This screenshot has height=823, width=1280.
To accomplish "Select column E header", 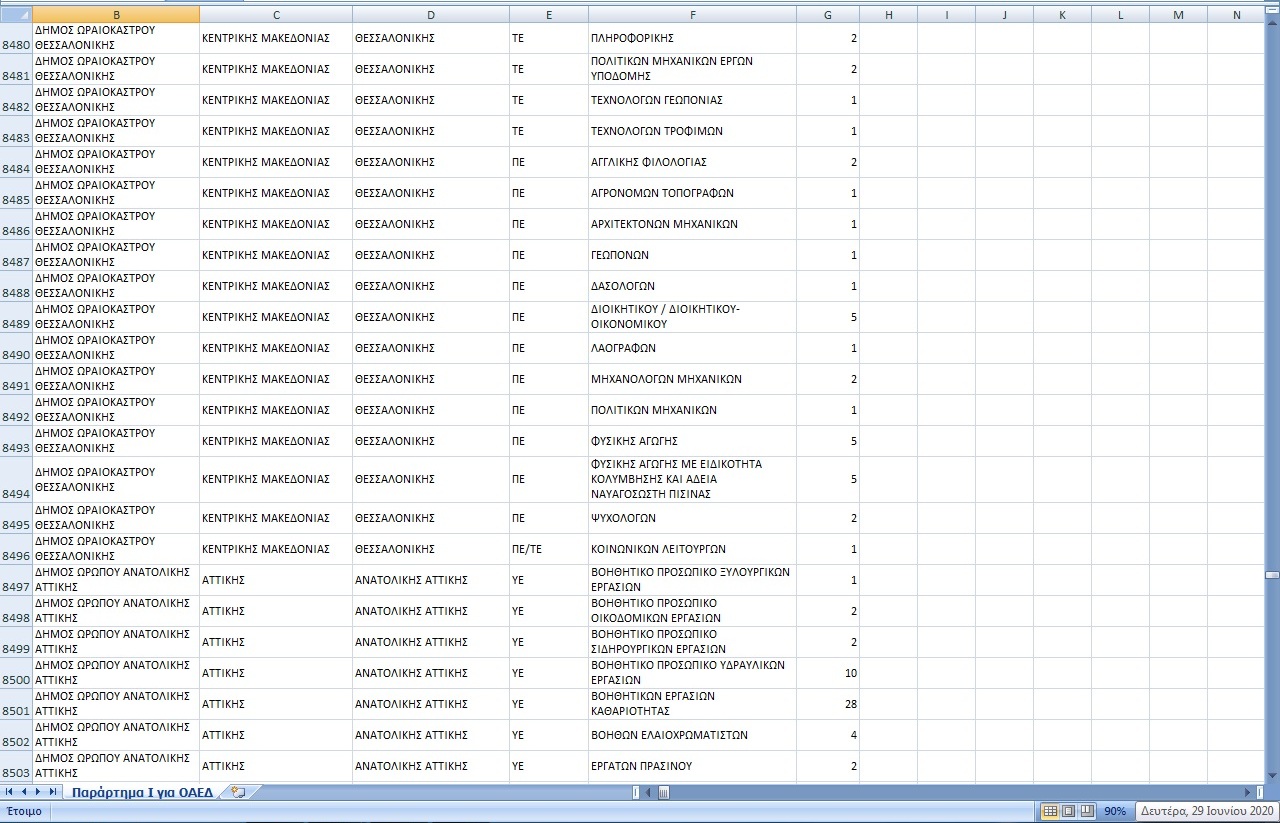I will [x=549, y=15].
